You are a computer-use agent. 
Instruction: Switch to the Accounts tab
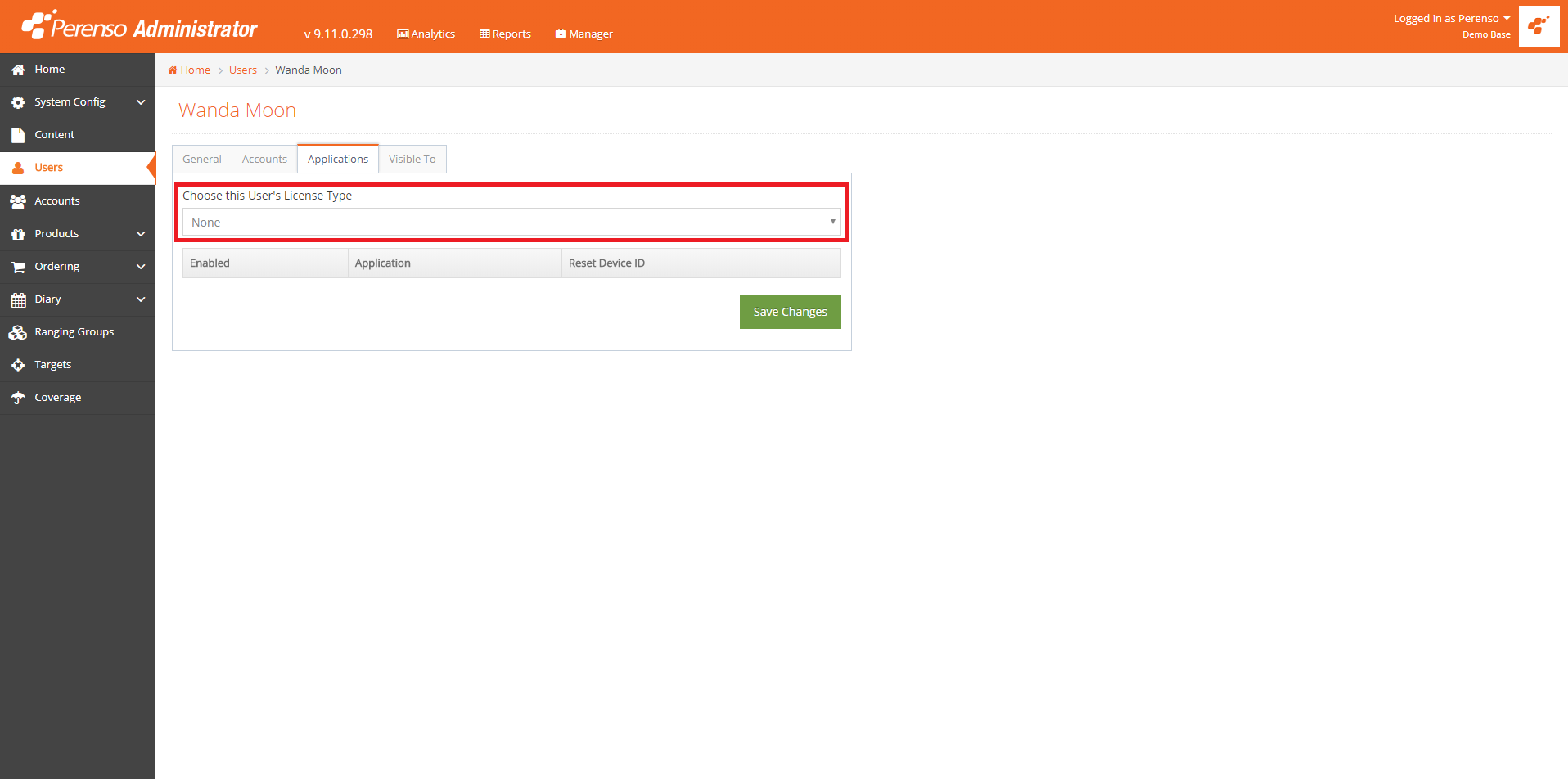click(x=264, y=159)
